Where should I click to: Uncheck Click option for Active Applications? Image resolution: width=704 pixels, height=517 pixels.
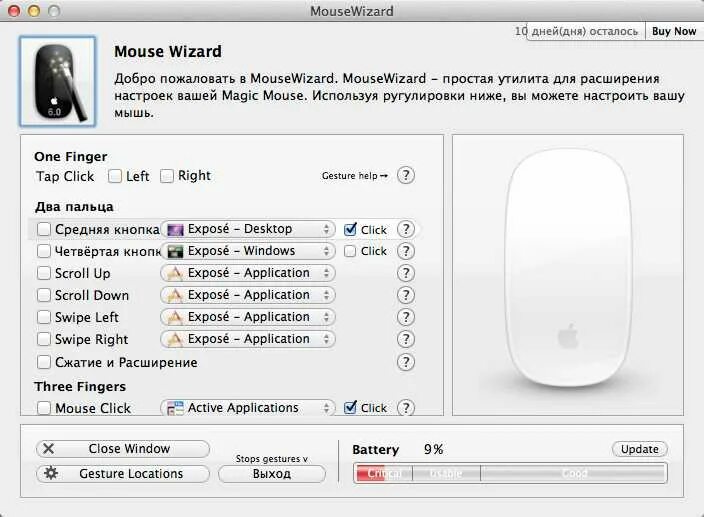pos(350,407)
